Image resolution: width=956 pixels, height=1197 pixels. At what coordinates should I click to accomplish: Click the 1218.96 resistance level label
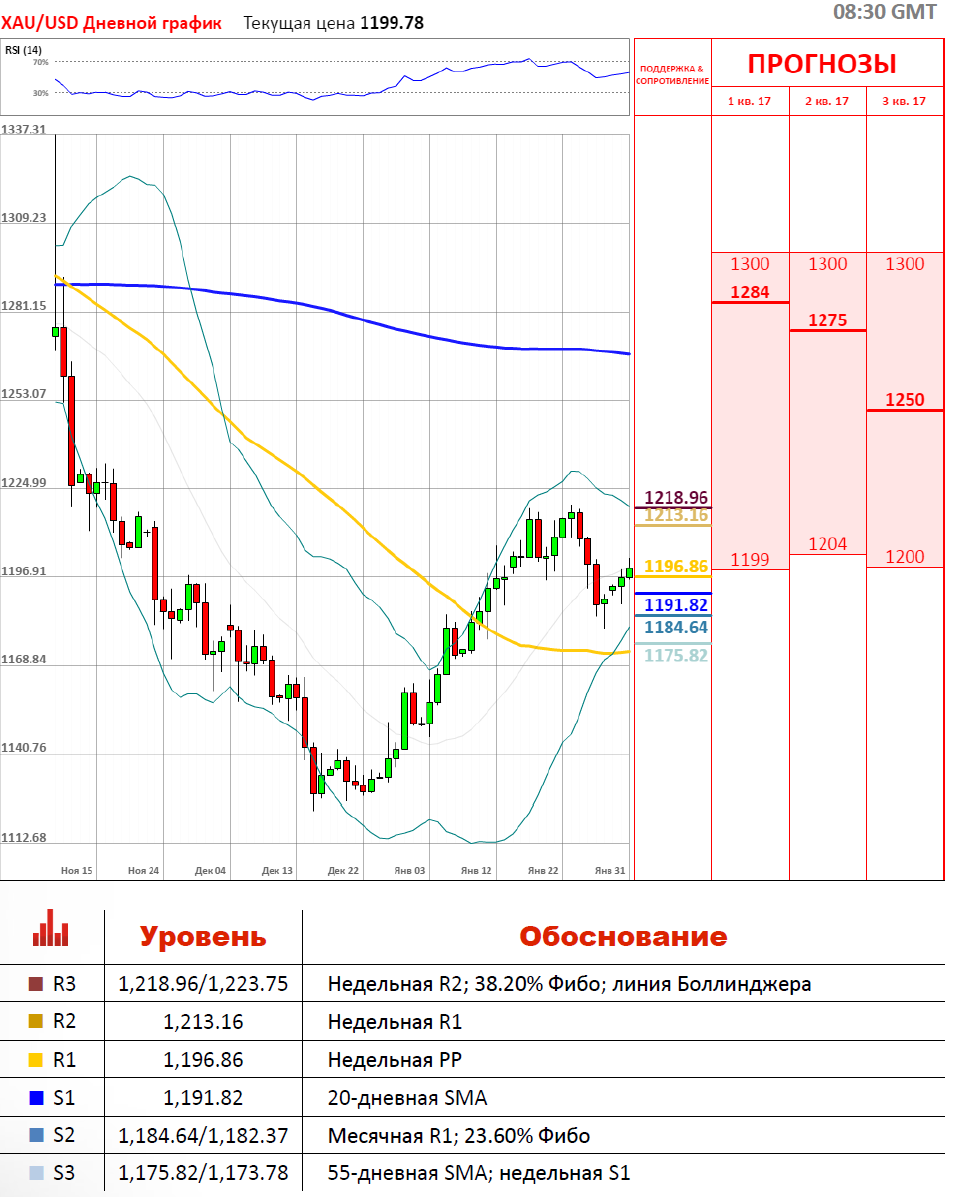pos(676,497)
